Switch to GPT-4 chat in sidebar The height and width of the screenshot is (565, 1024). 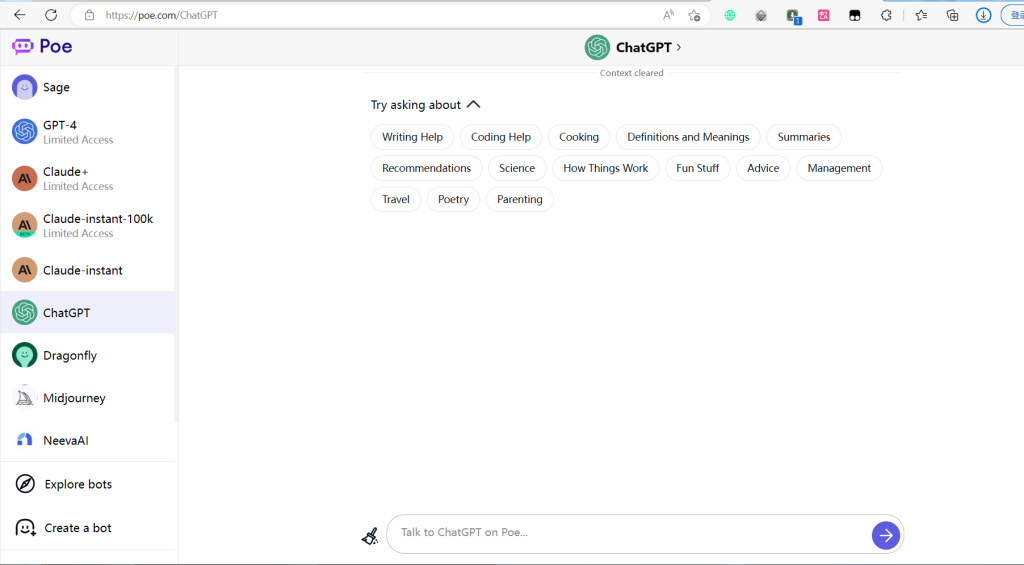tap(88, 131)
